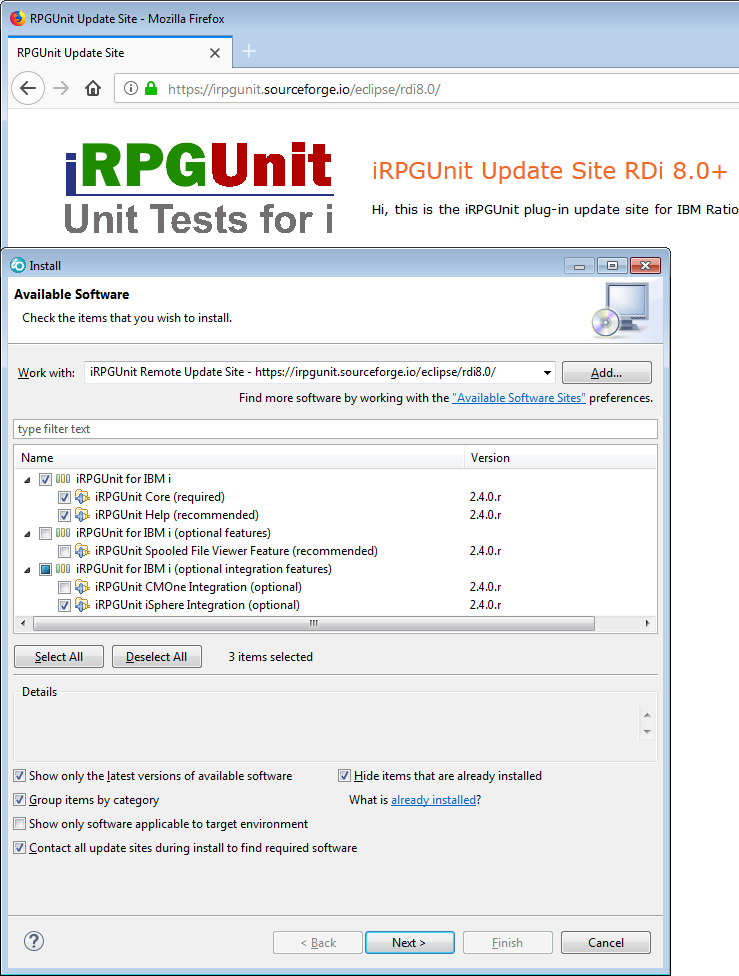The height and width of the screenshot is (976, 739).
Task: Collapse the optional integration features tree node
Action: pos(27,570)
